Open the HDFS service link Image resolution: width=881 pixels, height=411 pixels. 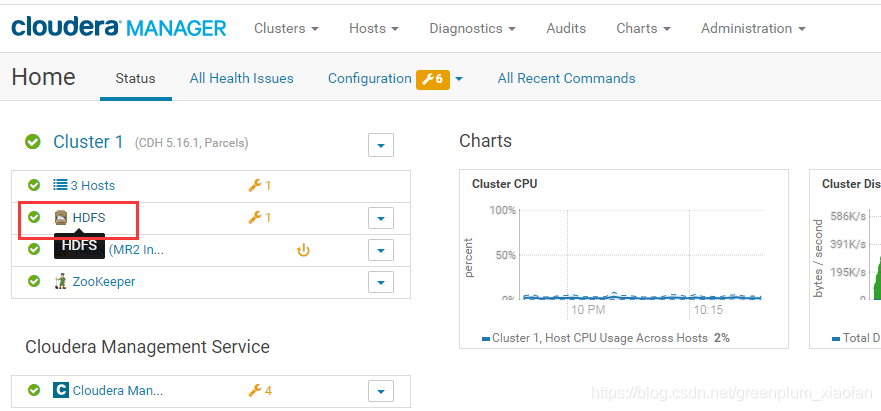[89, 217]
